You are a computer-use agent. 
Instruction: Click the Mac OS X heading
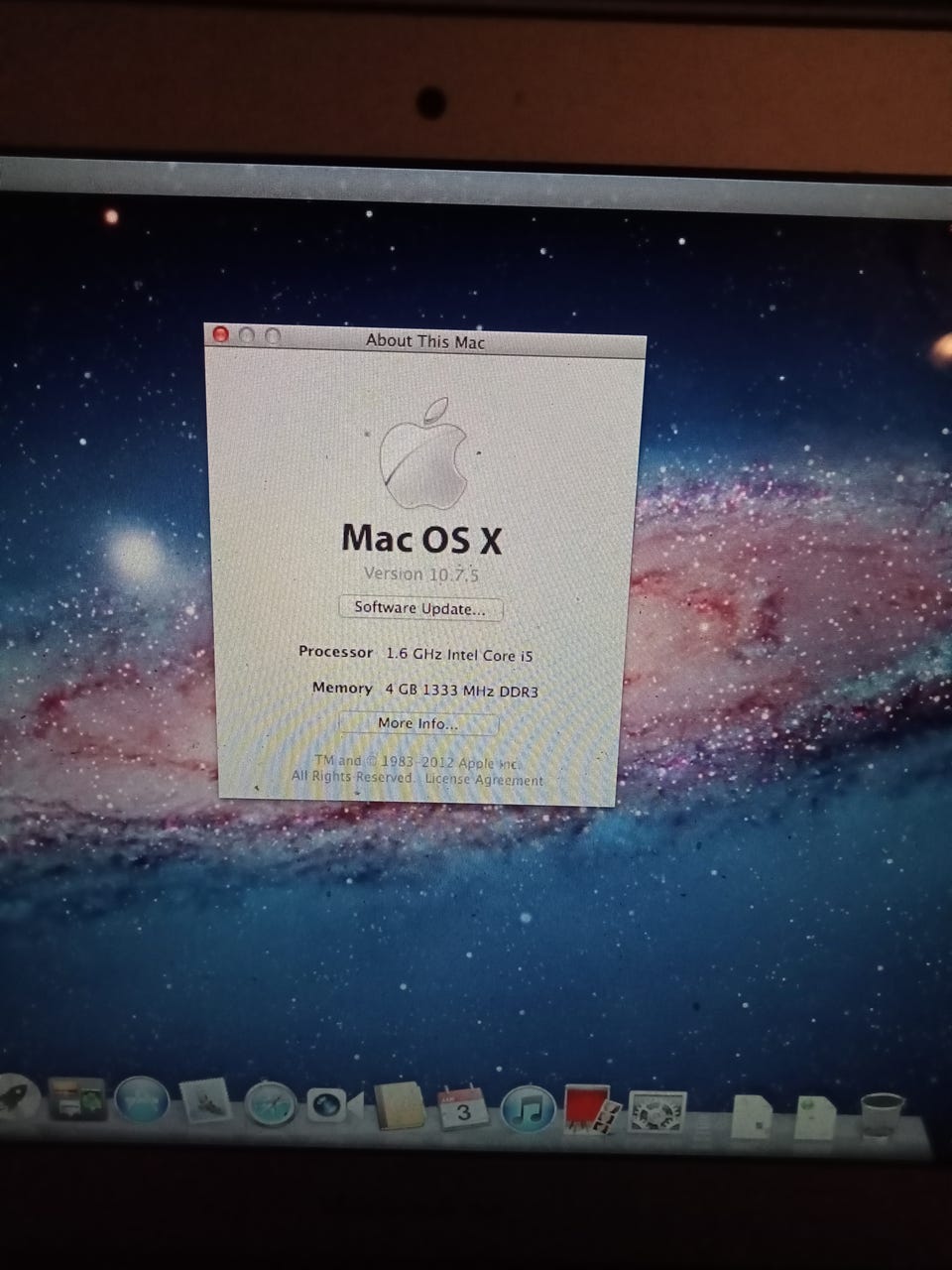[421, 539]
